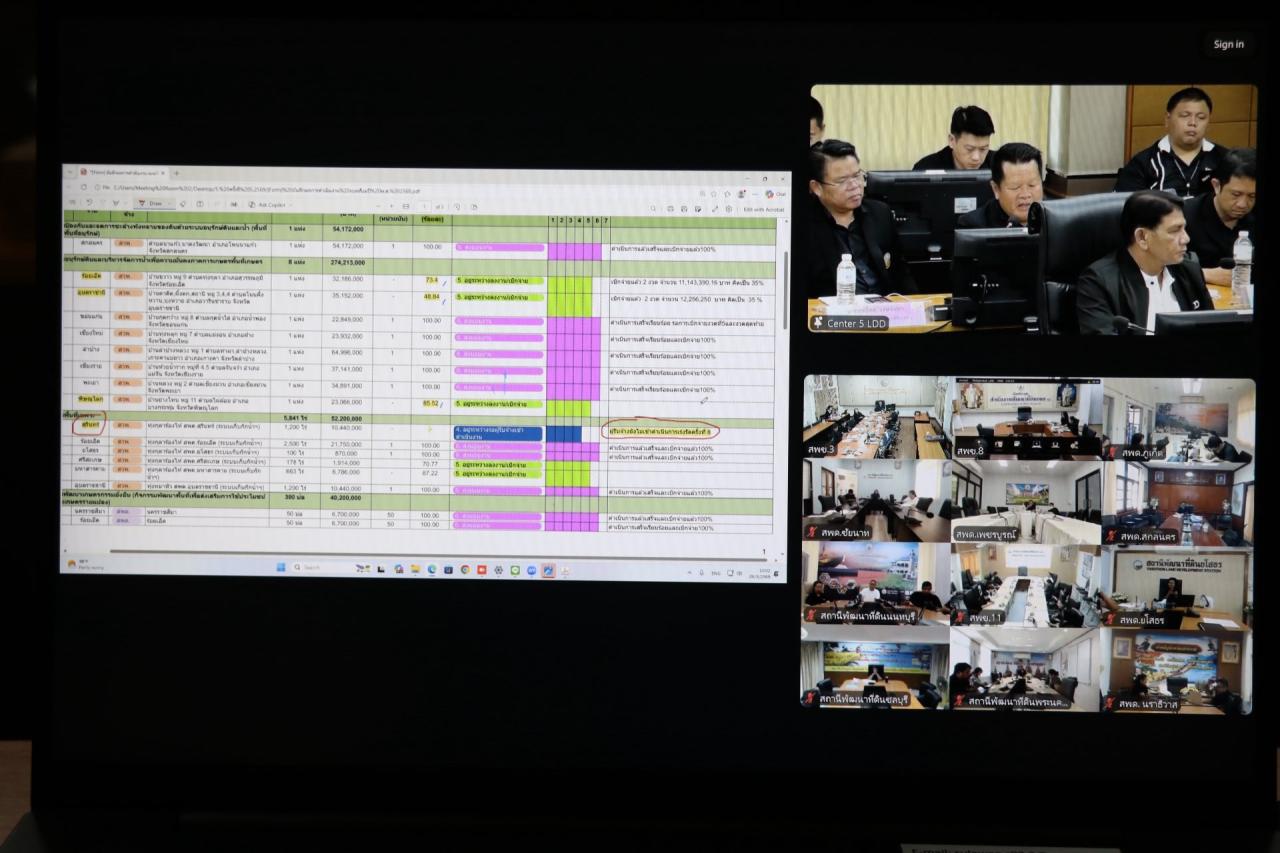Open weather widget on taskbar

pos(85,565)
